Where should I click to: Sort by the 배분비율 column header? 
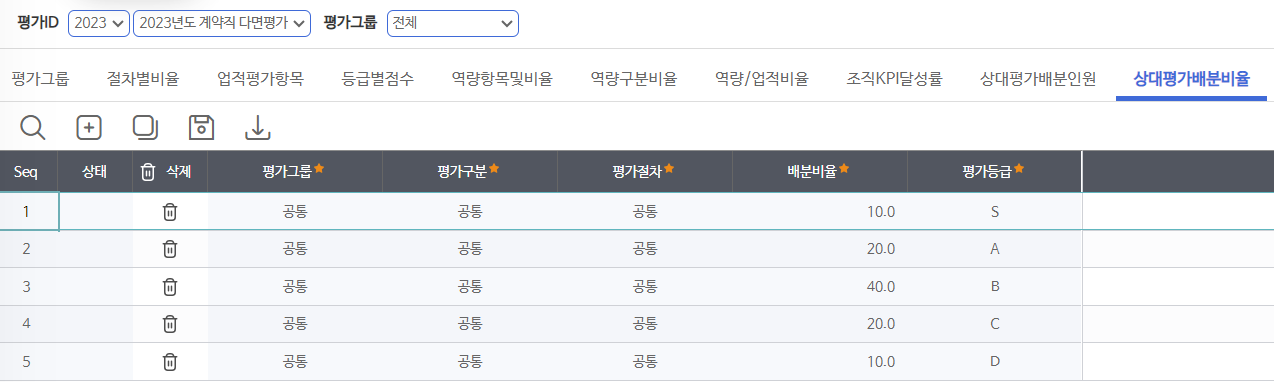819,172
